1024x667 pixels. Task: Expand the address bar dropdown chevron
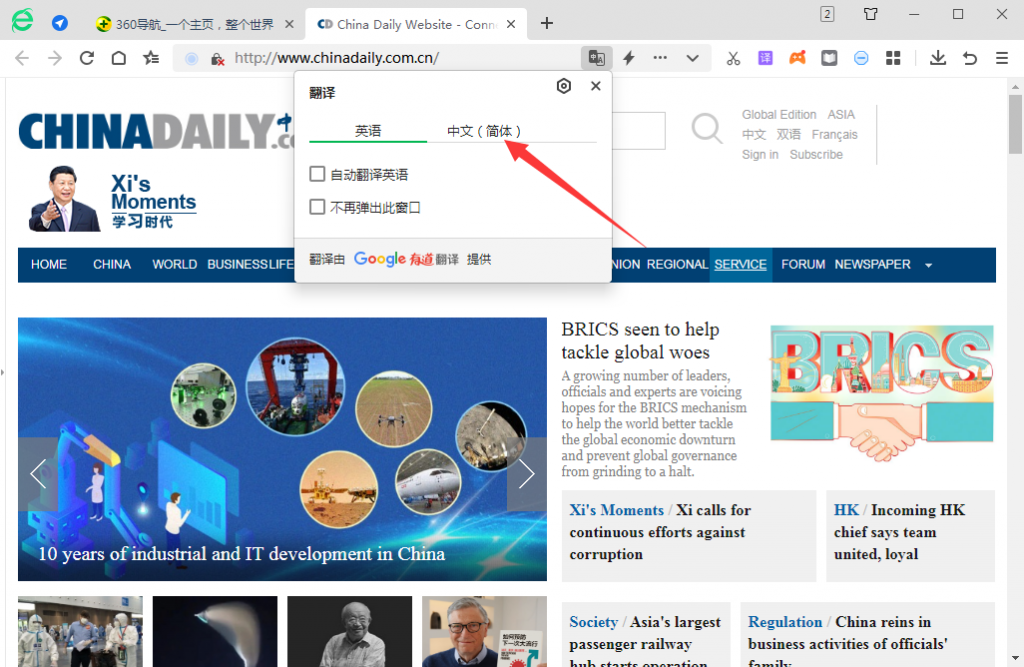(x=693, y=58)
